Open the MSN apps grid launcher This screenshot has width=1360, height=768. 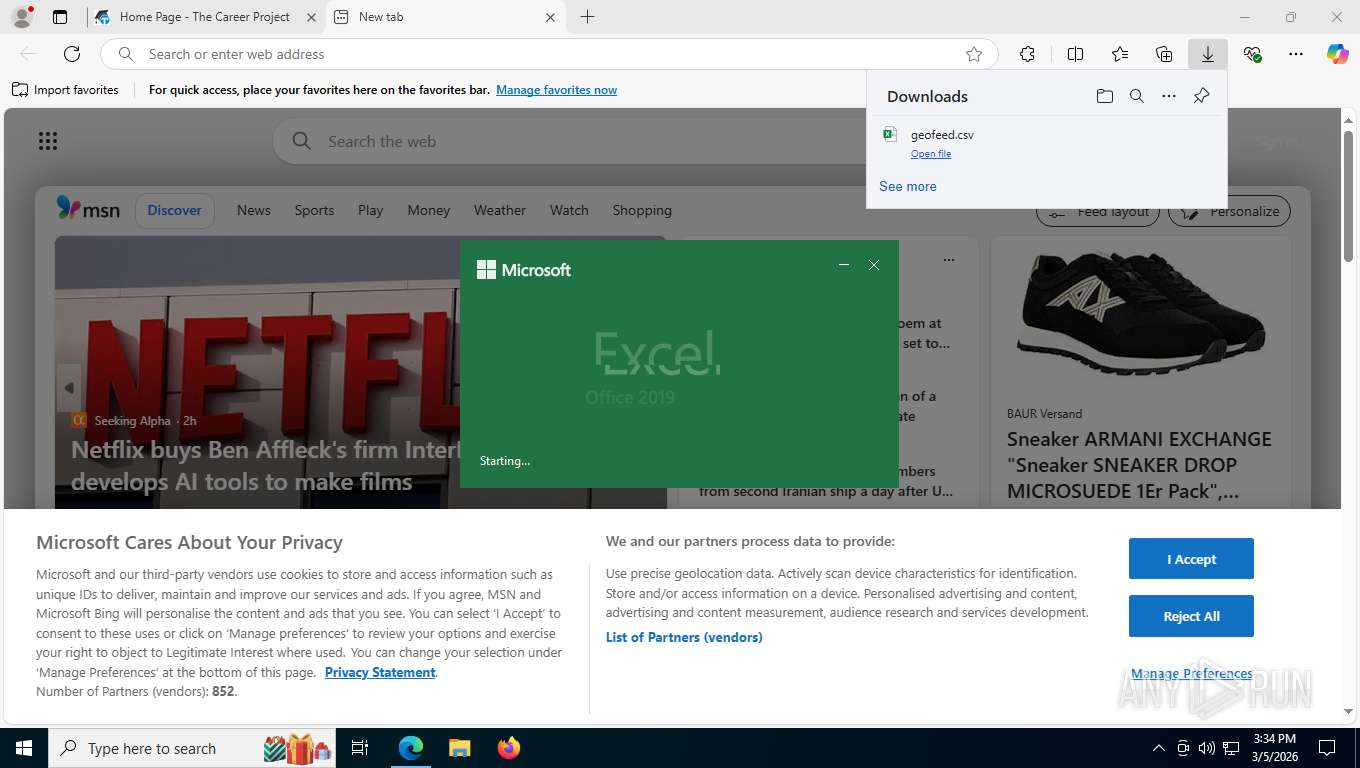(48, 141)
